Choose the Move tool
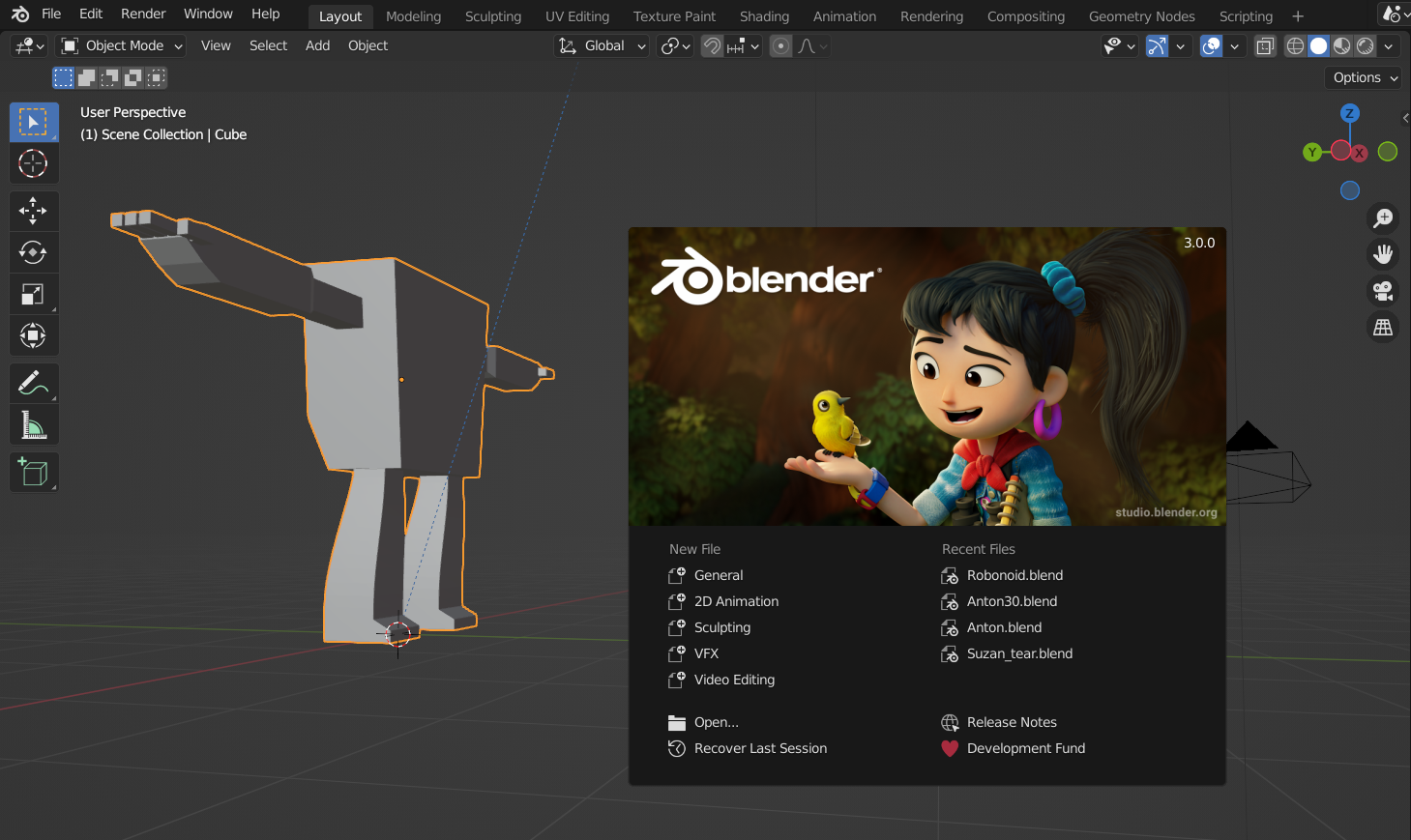 (34, 211)
